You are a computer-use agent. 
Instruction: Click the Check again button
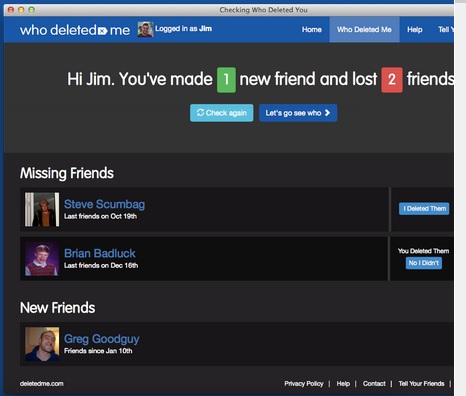tap(222, 113)
